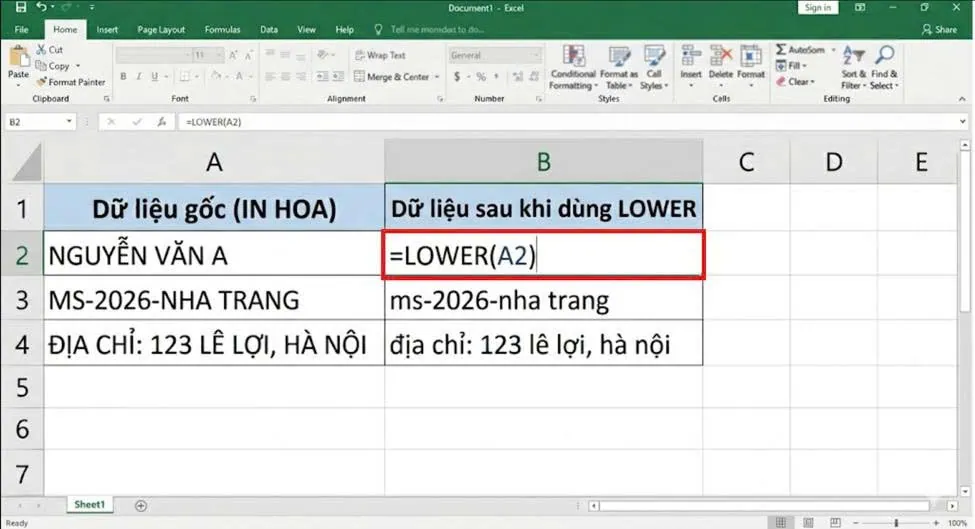Viewport: 975px width, 529px height.
Task: Decrease indent in the cell
Action: 322,76
